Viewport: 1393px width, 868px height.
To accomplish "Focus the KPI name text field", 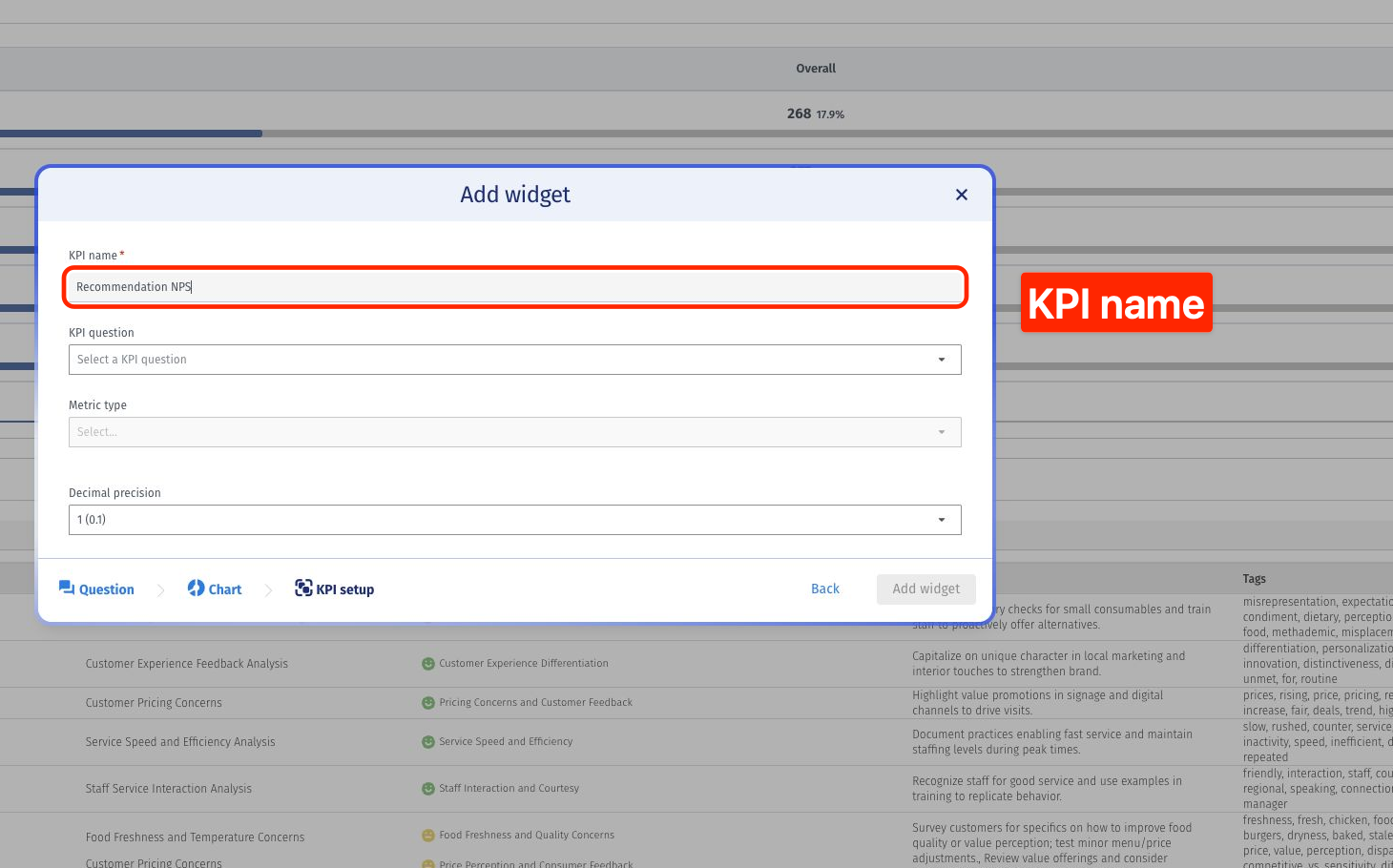I will 515,287.
